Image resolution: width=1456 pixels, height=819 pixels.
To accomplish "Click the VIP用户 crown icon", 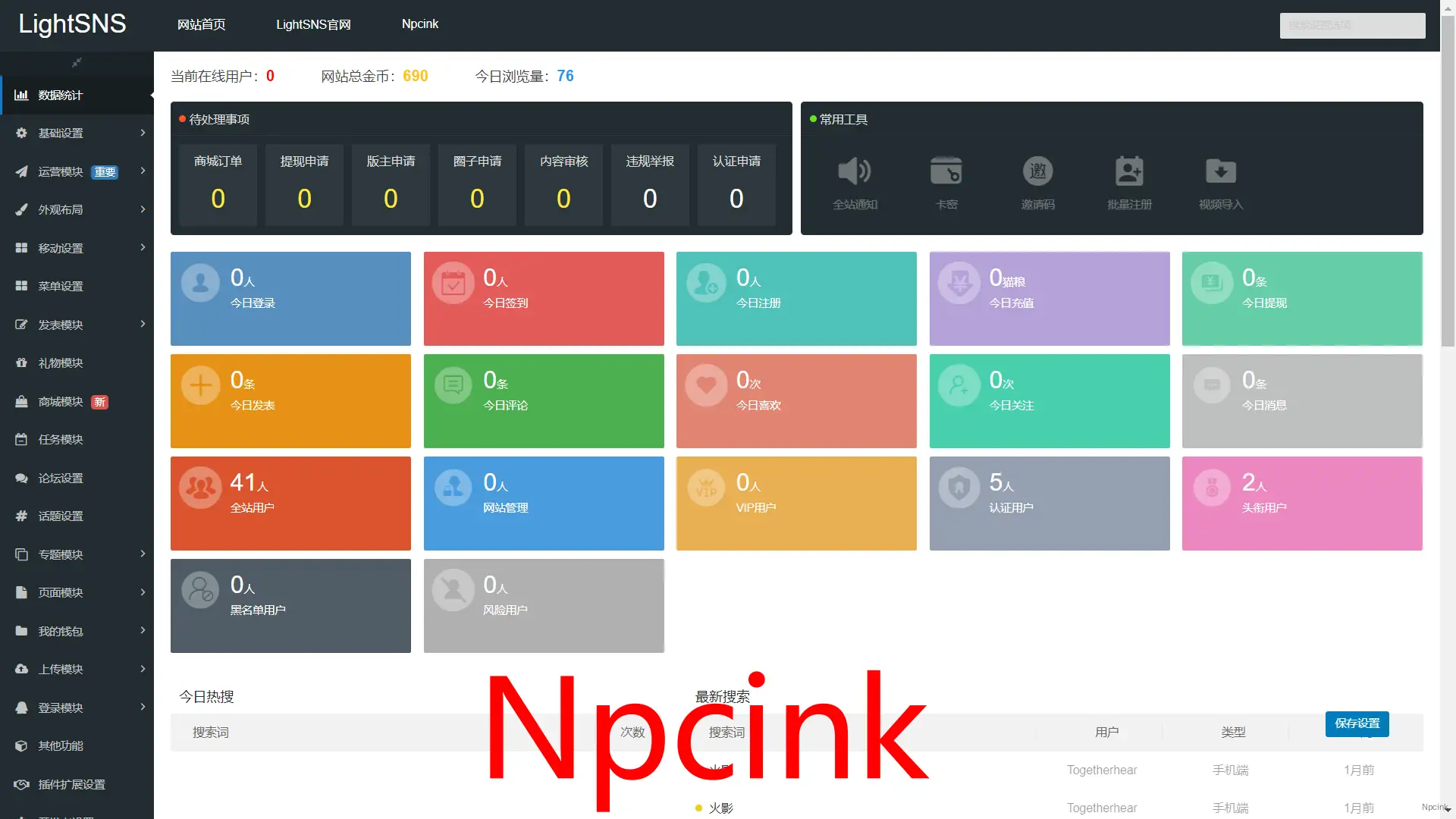I will (706, 488).
